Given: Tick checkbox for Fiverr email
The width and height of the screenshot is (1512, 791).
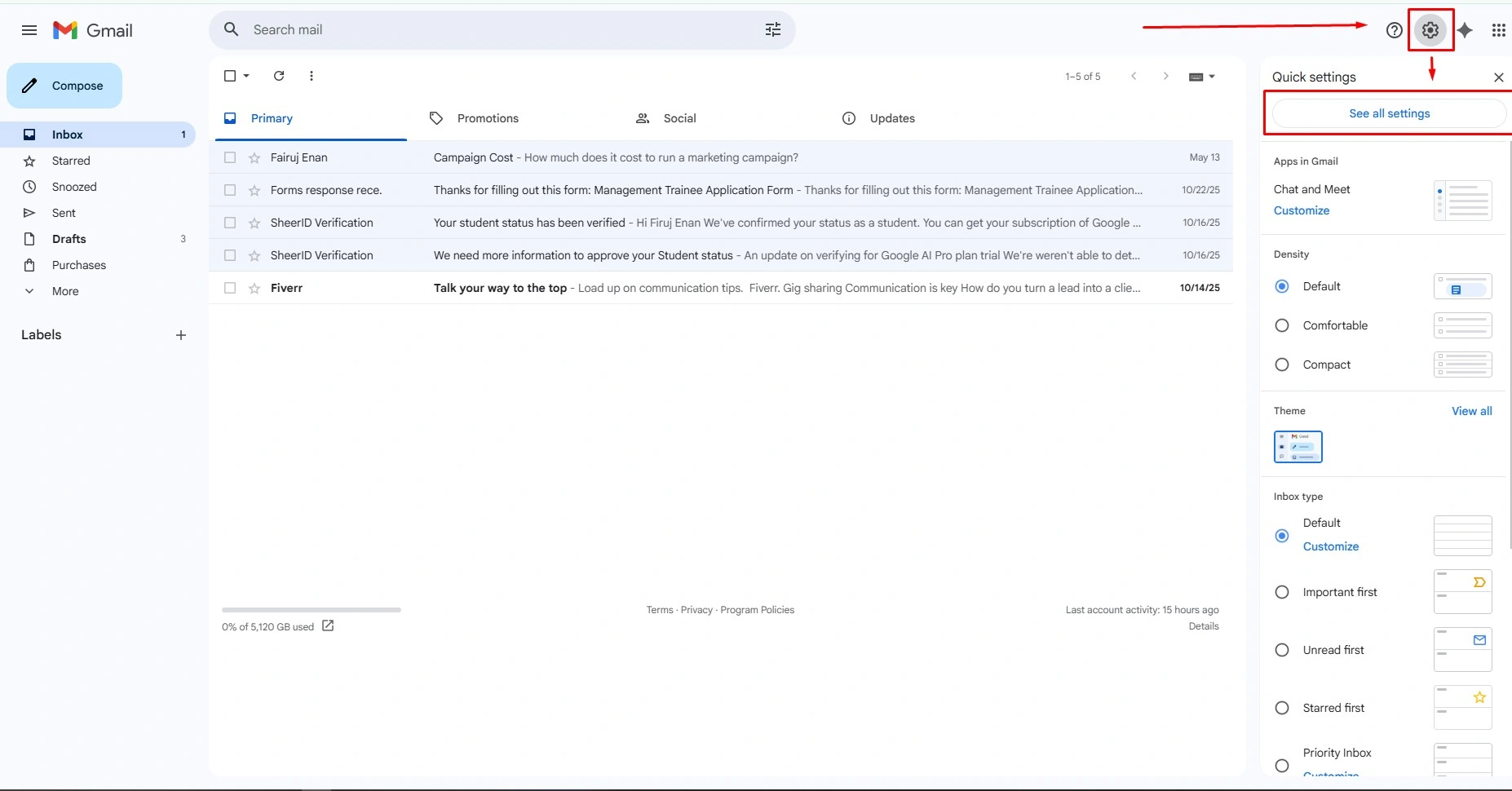Looking at the screenshot, I should 230,288.
